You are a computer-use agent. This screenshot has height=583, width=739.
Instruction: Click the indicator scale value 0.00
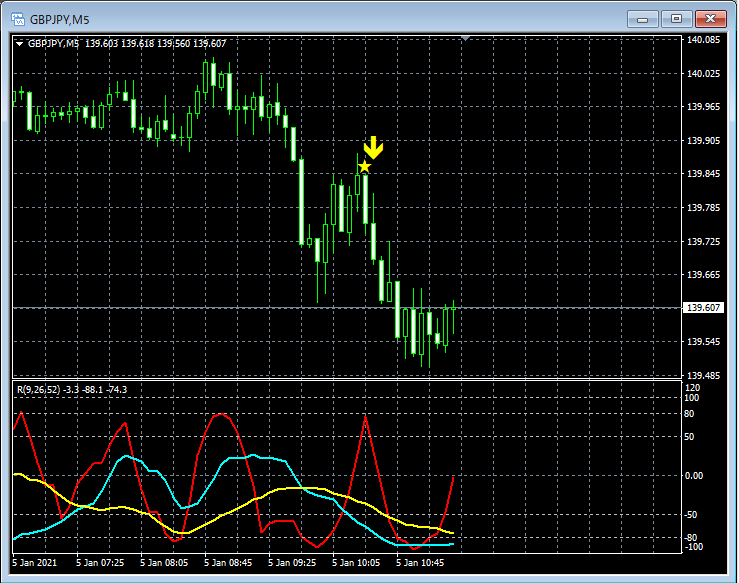click(x=693, y=476)
